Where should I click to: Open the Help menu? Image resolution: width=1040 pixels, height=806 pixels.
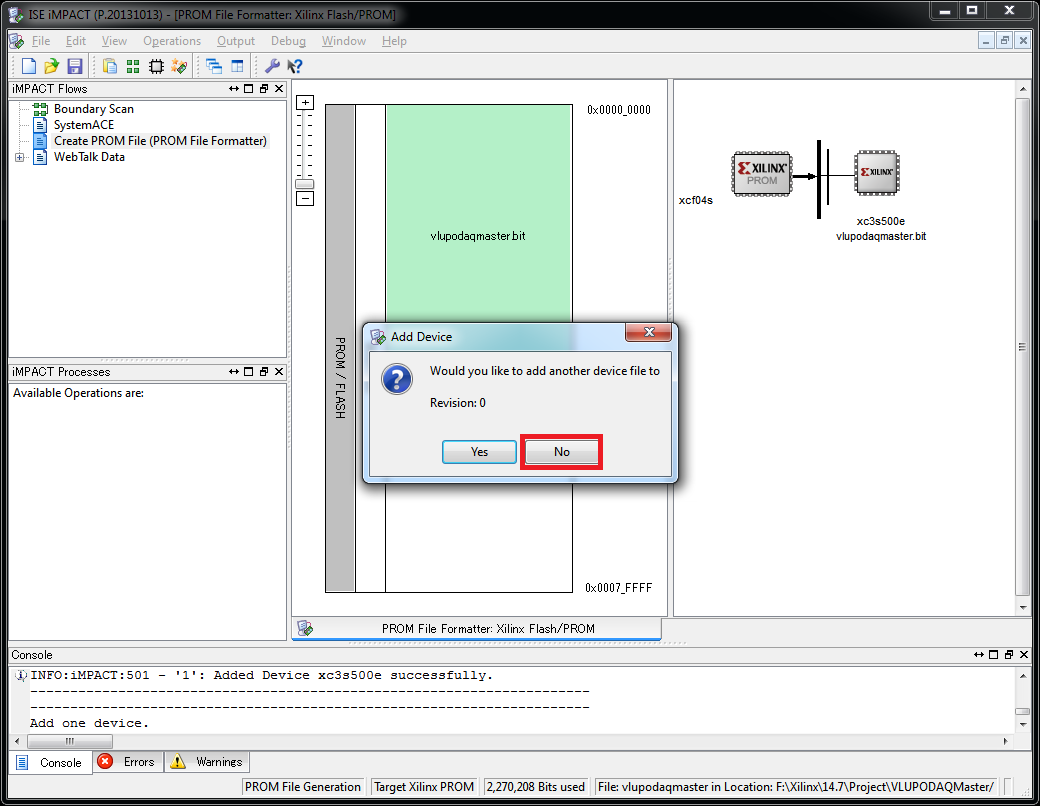394,41
